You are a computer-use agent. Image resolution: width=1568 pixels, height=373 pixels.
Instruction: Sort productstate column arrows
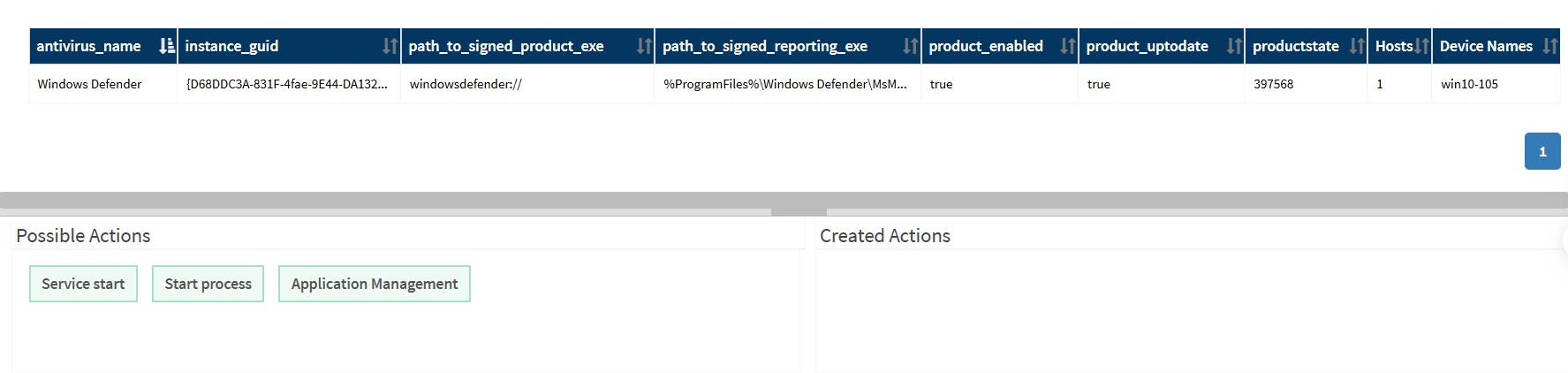pyautogui.click(x=1357, y=46)
